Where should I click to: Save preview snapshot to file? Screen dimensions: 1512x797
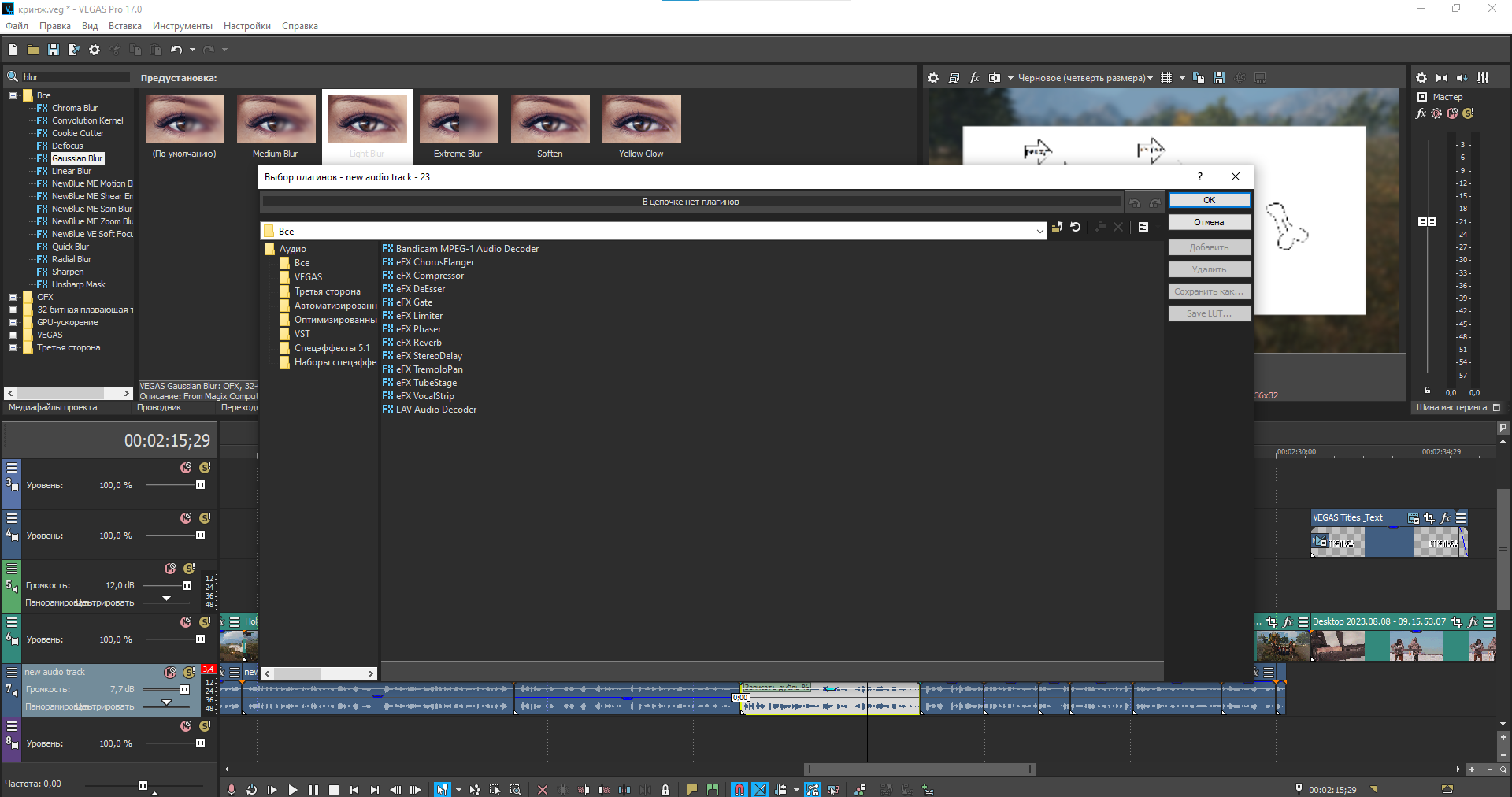click(1219, 78)
